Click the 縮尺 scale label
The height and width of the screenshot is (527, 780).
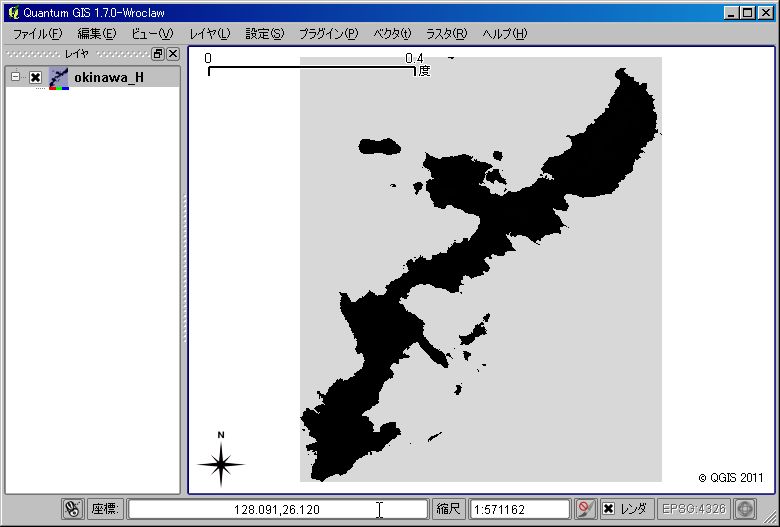click(x=448, y=509)
